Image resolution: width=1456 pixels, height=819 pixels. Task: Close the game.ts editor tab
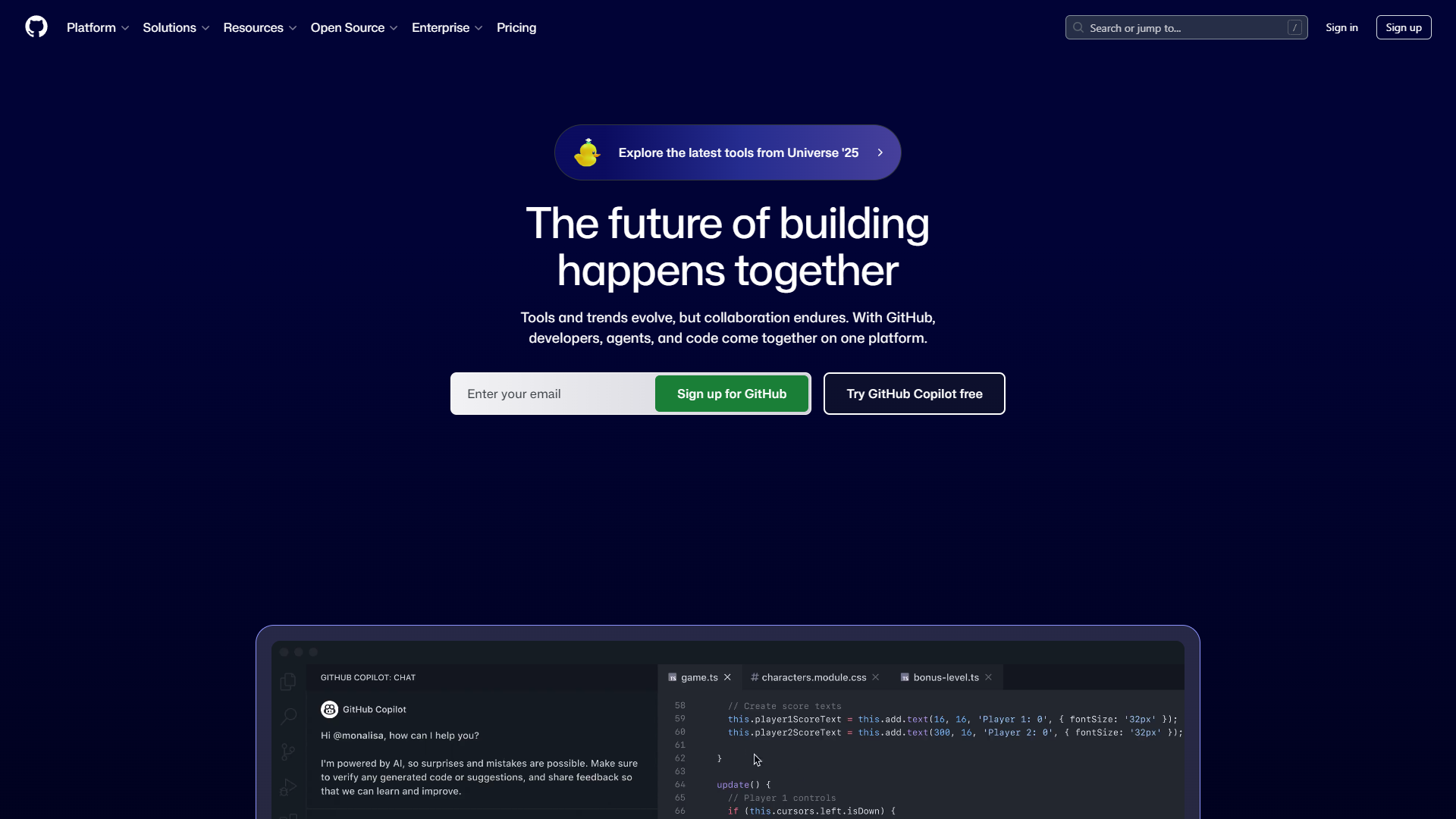pyautogui.click(x=727, y=677)
